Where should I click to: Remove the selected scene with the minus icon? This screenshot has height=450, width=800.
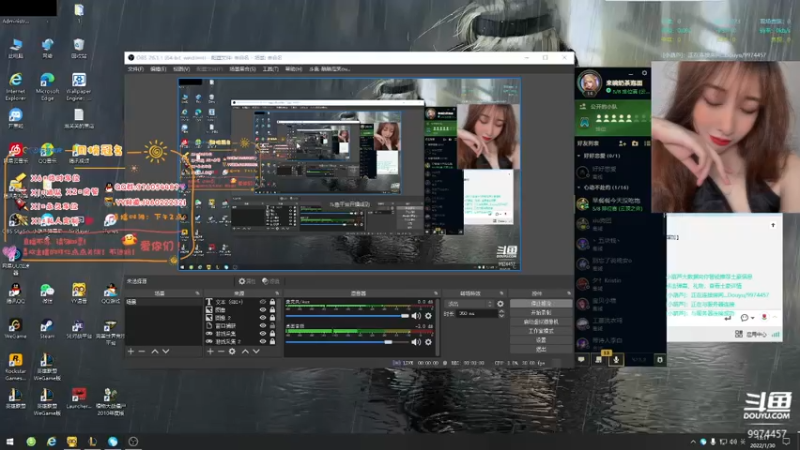142,352
